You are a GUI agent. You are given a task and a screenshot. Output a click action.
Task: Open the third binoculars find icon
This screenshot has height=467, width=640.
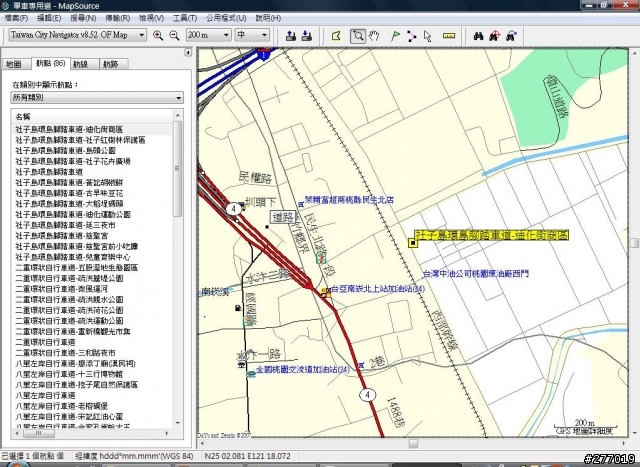511,36
